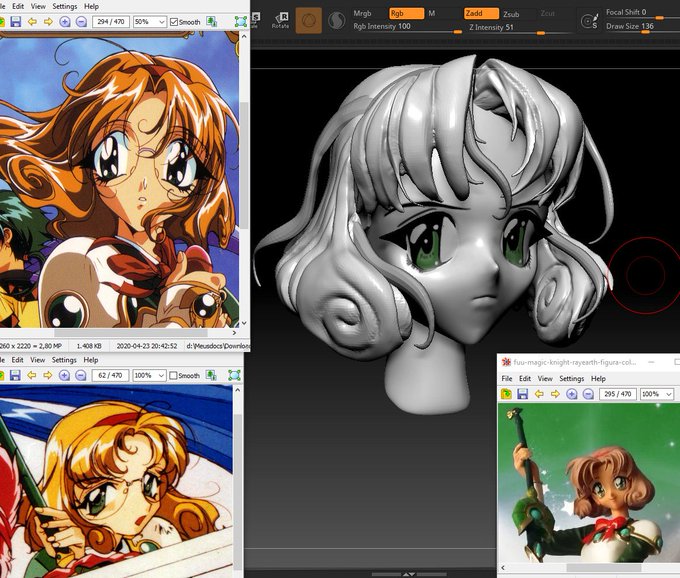
Task: Adjust the Draw Size slider
Action: pyautogui.click(x=642, y=27)
